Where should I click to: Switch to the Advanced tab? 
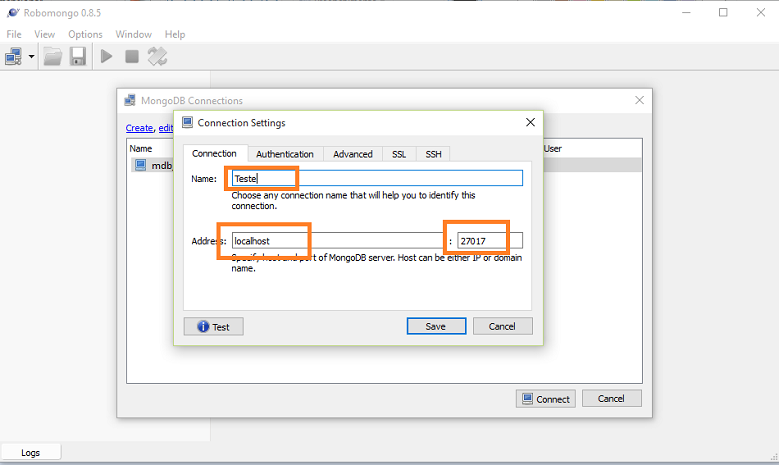pyautogui.click(x=353, y=154)
